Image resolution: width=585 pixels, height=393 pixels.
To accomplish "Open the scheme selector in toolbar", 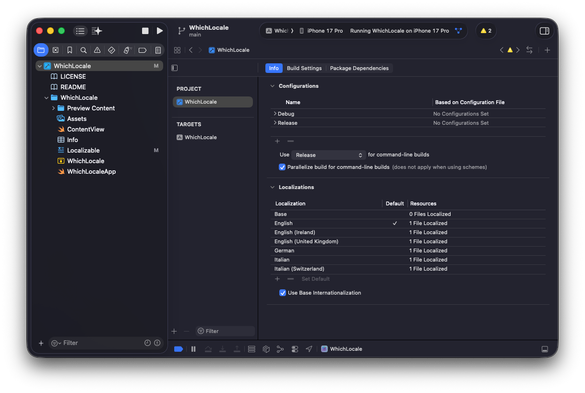I will tap(279, 31).
